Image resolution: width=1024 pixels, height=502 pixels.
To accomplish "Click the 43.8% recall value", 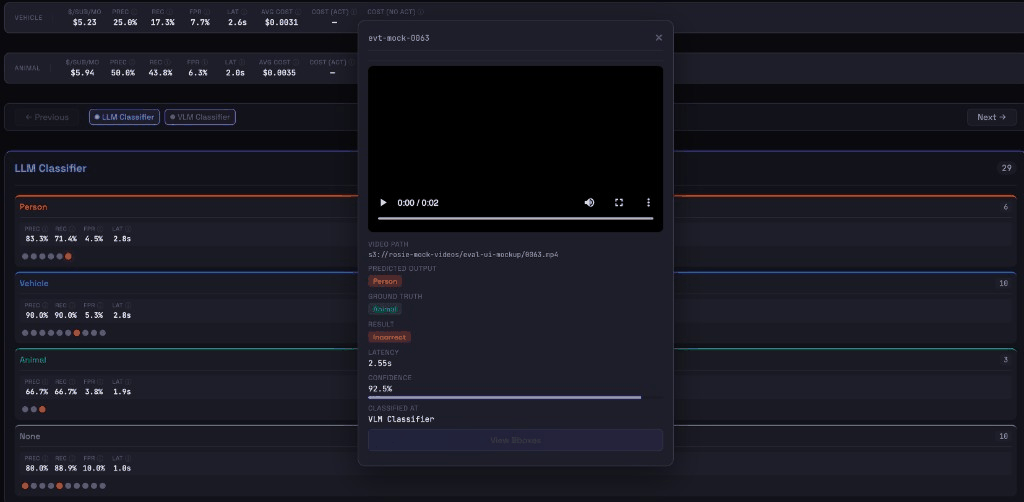I will [x=160, y=73].
